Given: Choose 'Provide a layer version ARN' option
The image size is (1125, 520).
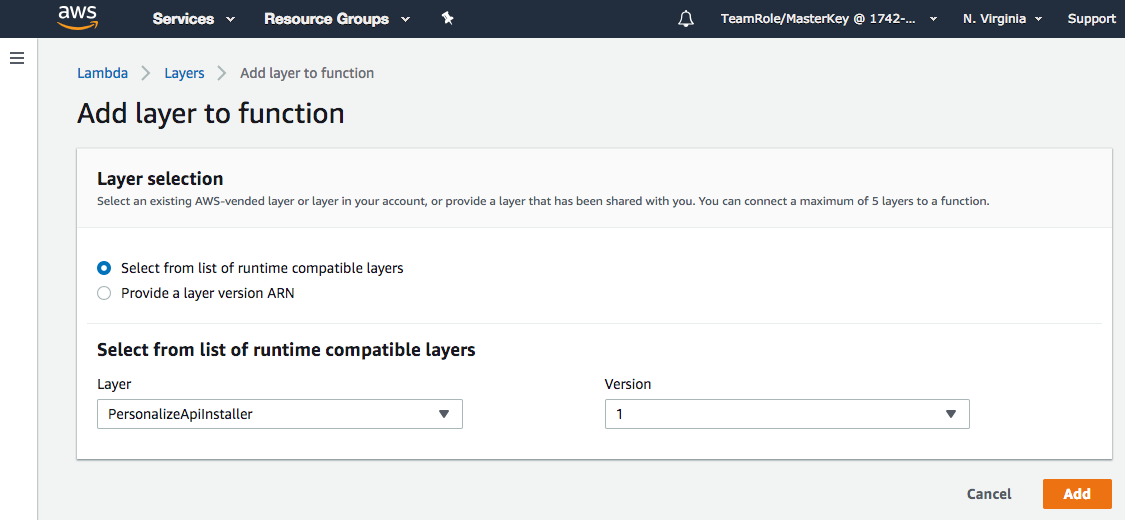Looking at the screenshot, I should point(104,293).
